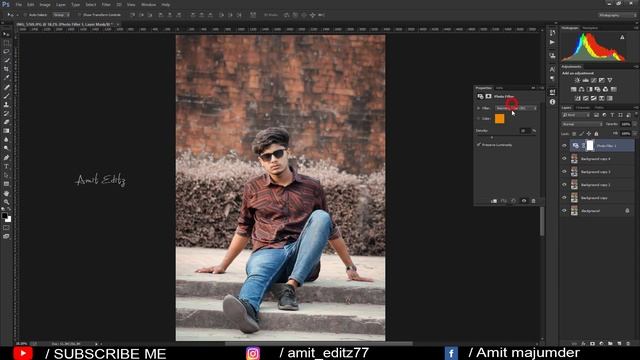
Task: Select the Lasso tool
Action: (x=6, y=52)
